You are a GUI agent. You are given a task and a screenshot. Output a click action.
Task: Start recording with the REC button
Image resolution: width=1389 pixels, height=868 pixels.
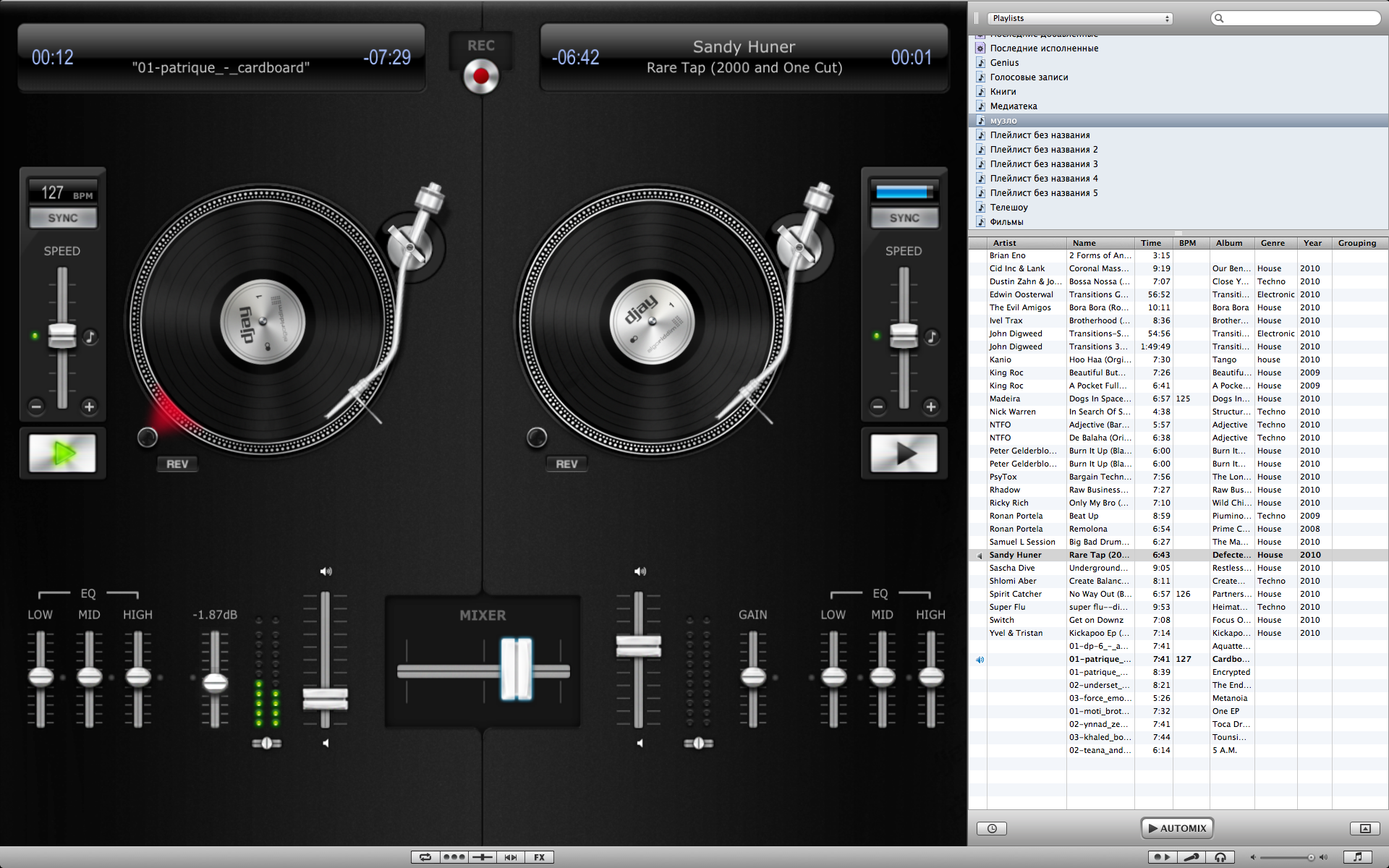click(x=481, y=76)
